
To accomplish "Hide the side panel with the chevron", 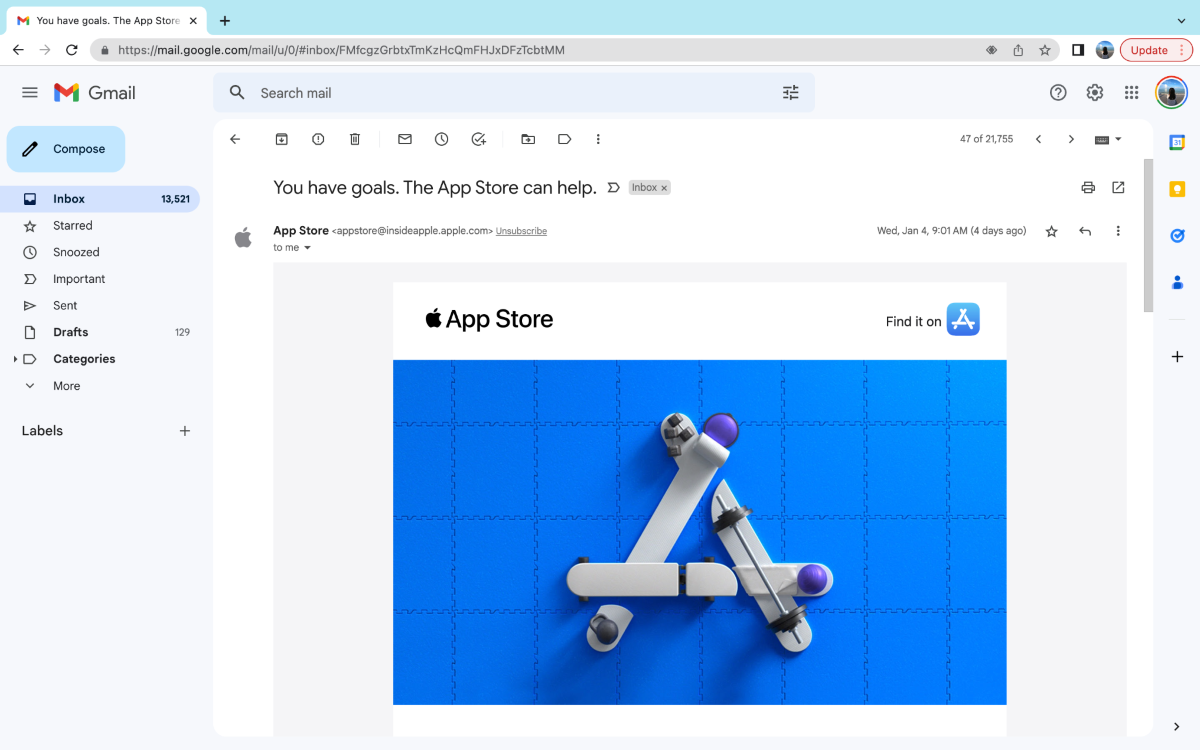I will click(x=1177, y=727).
